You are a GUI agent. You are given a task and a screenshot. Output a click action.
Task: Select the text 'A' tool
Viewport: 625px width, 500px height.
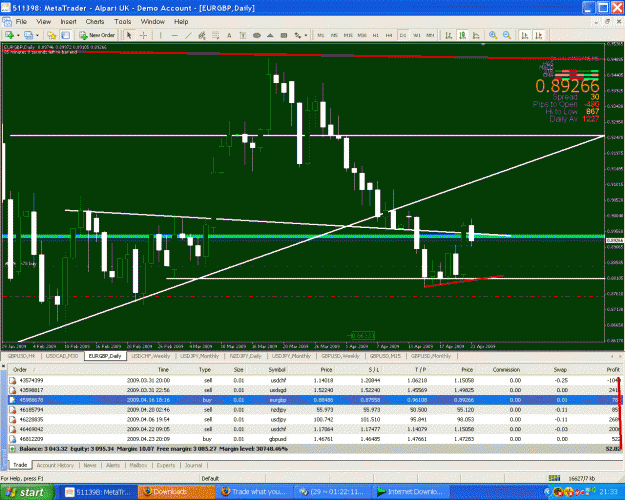tap(229, 35)
